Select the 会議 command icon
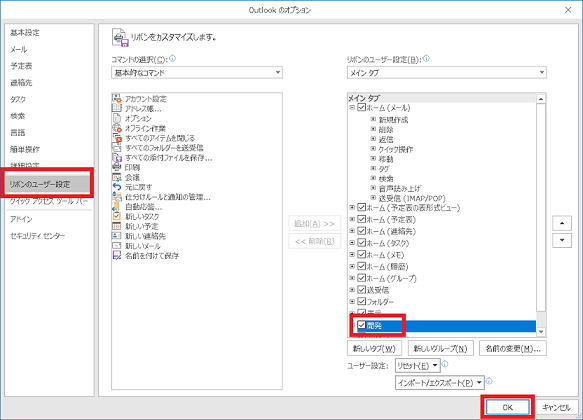This screenshot has width=583, height=420. pos(117,177)
